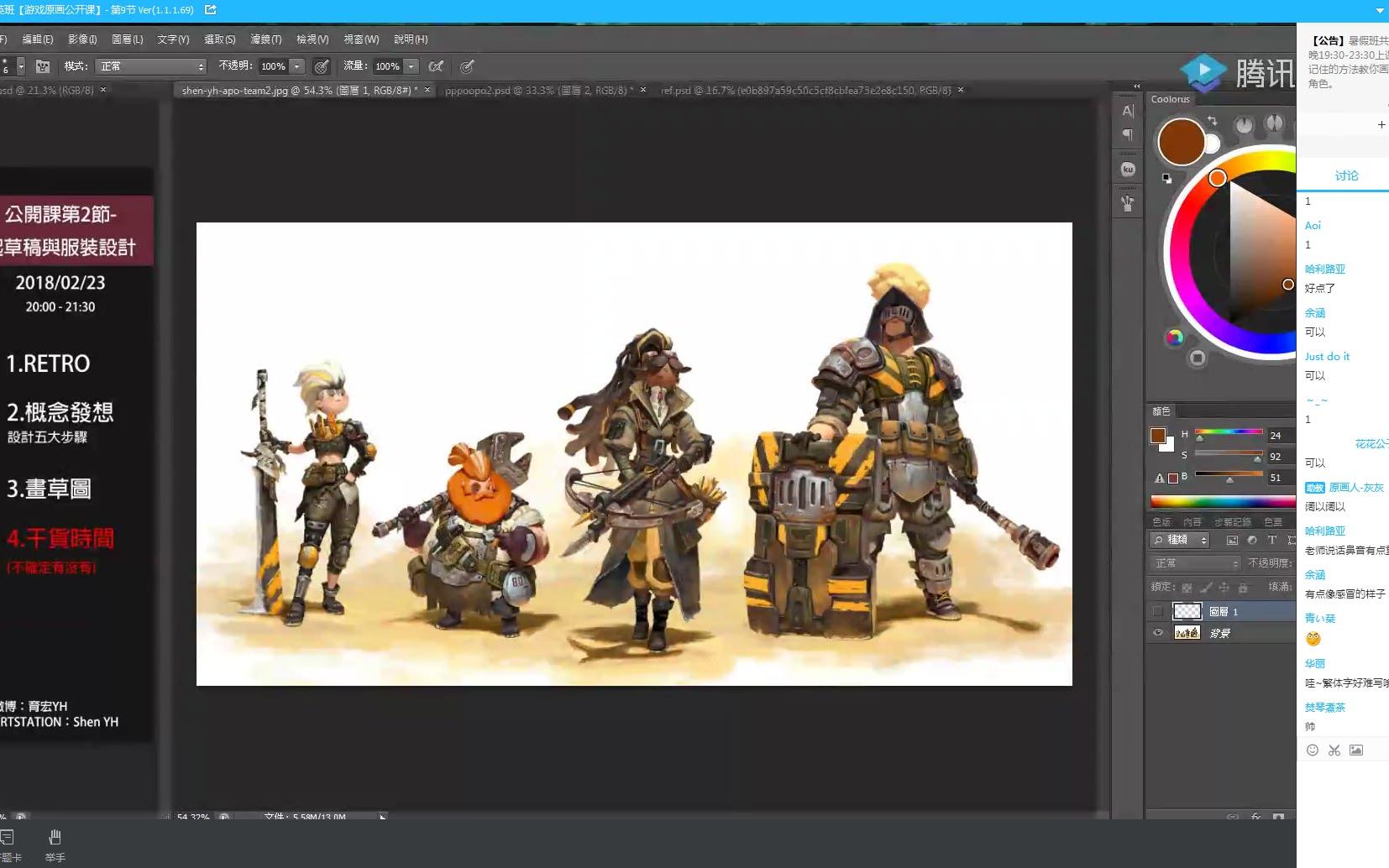The width and height of the screenshot is (1389, 868).
Task: Toggle lock all padlock icon
Action: 1244,588
